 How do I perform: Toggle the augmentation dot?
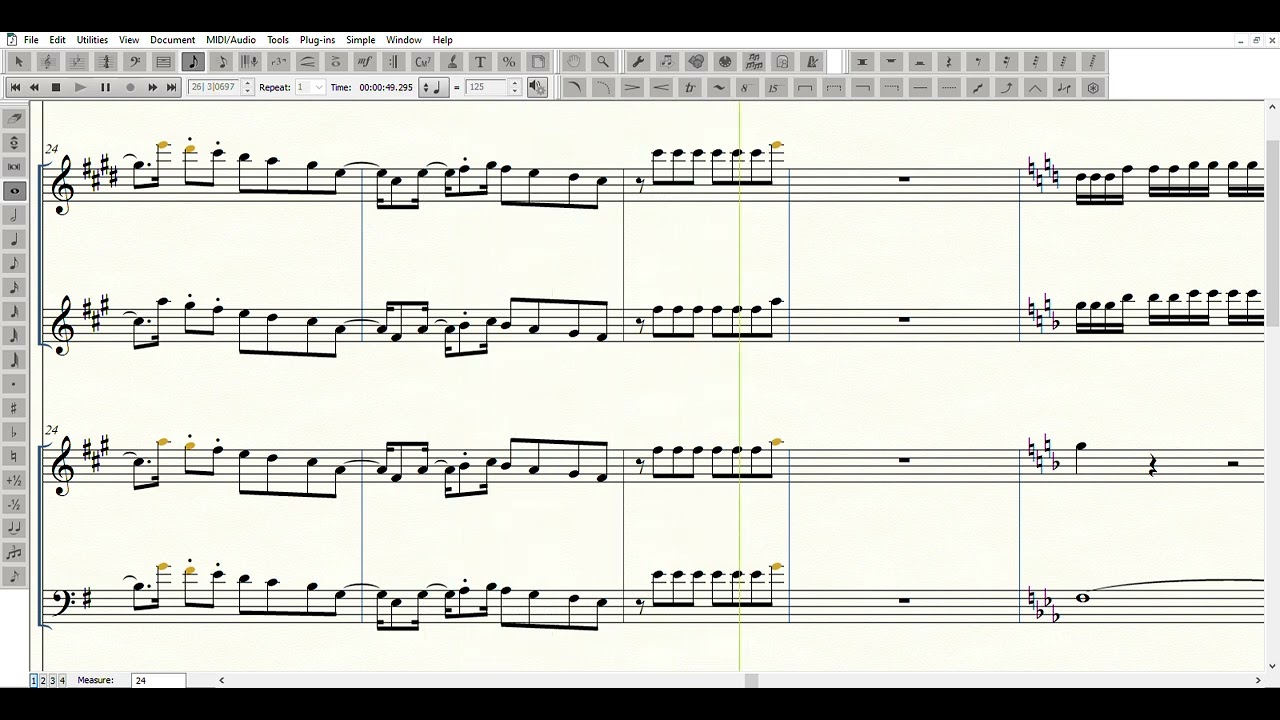click(x=15, y=384)
